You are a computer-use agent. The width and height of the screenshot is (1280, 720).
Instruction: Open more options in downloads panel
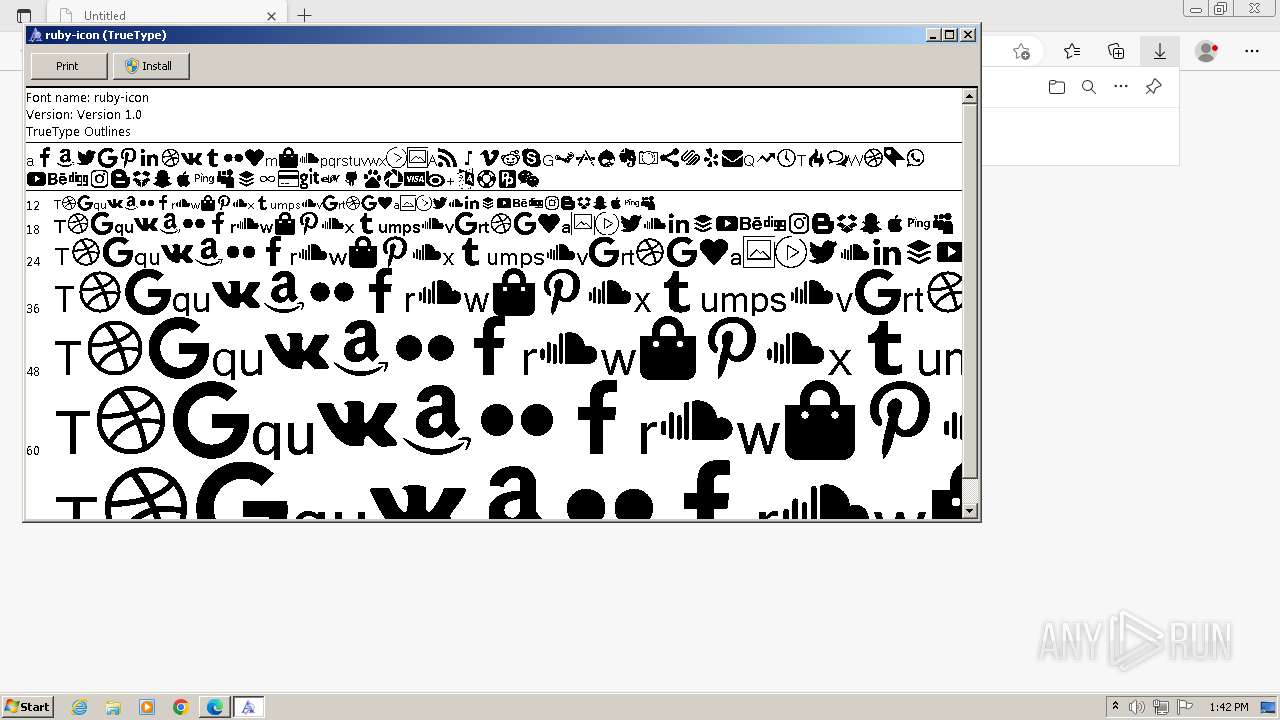click(1121, 87)
